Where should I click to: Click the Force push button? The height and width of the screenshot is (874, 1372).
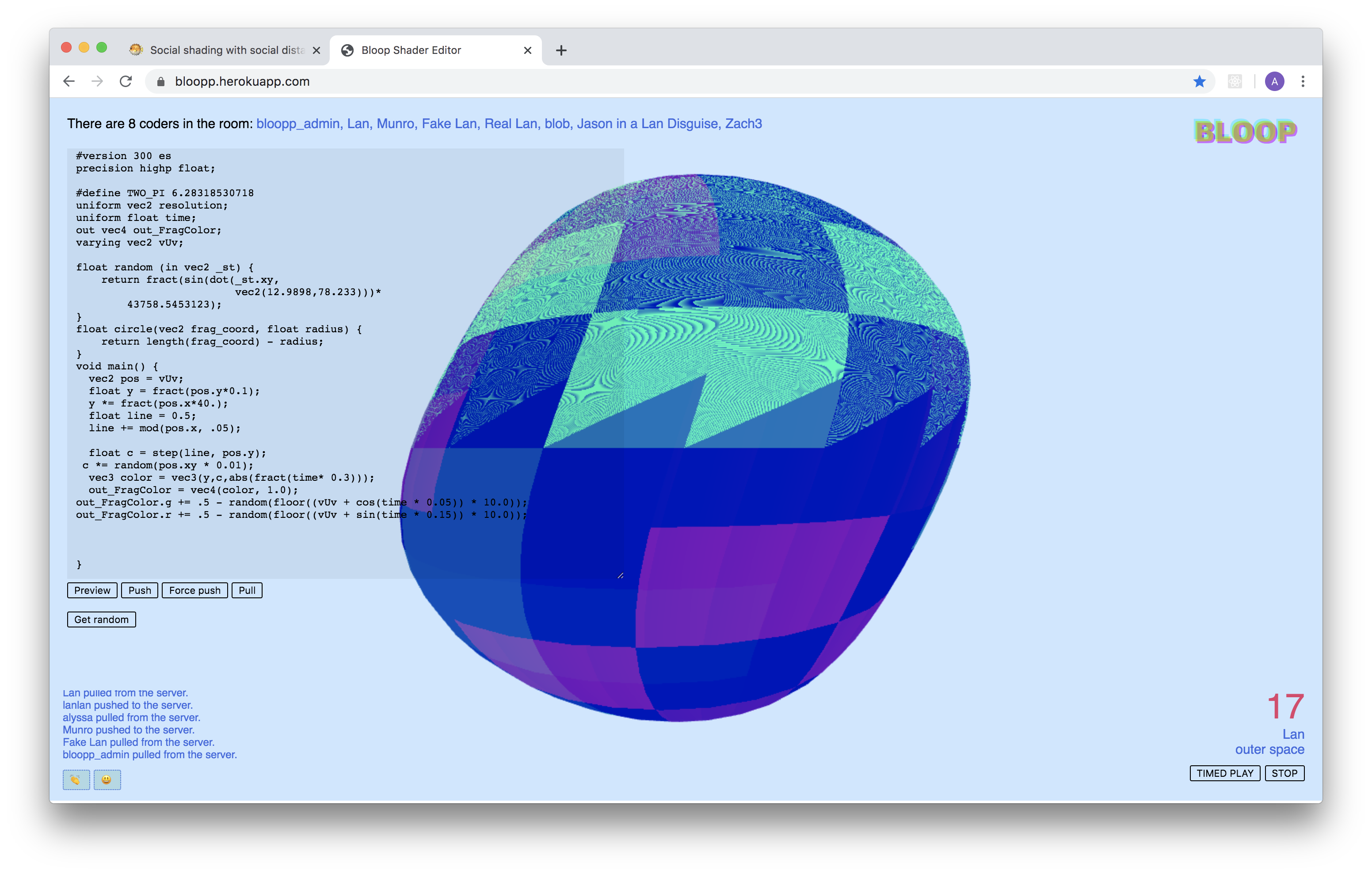[194, 590]
